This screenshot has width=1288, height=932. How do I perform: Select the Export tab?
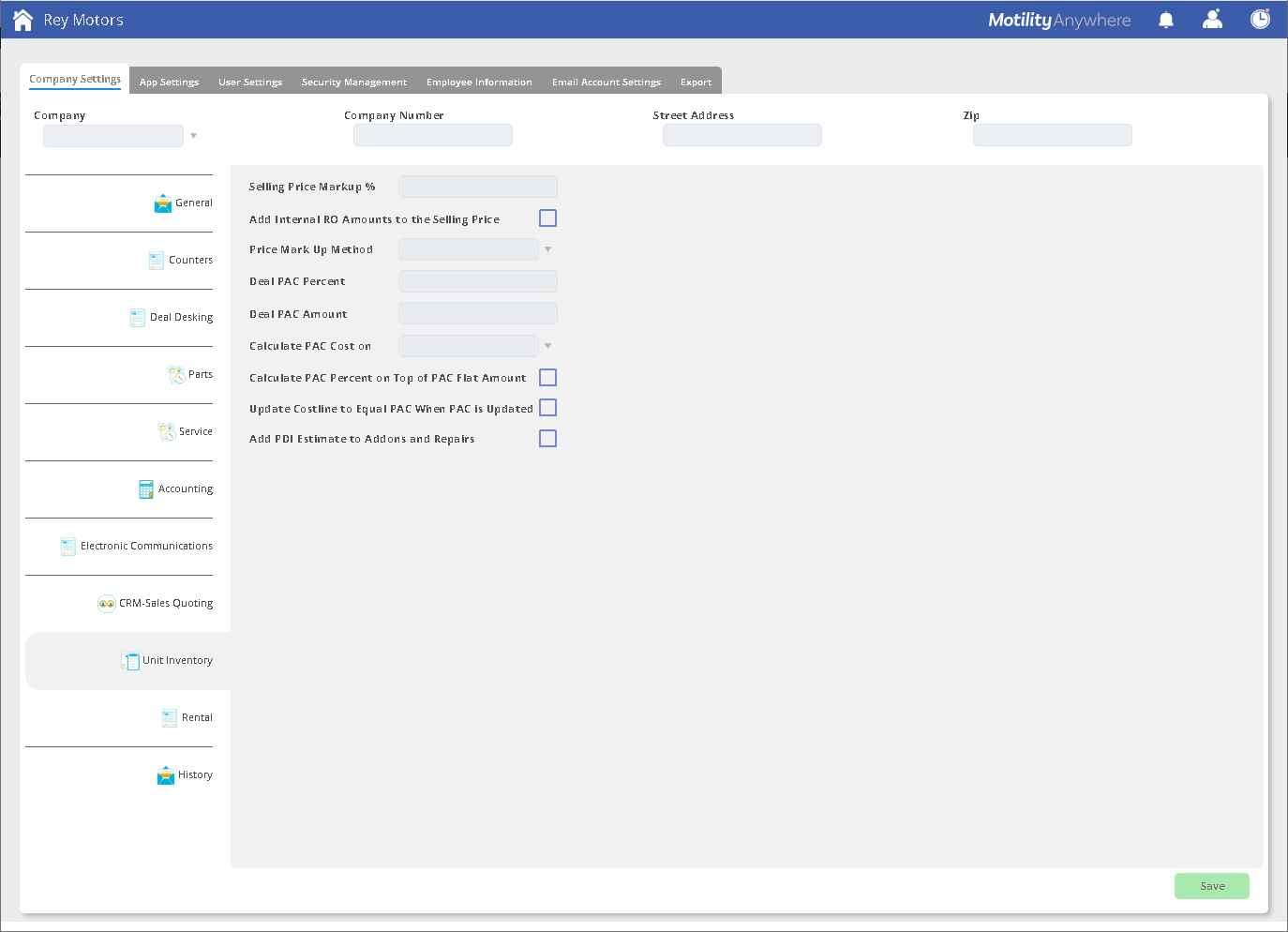coord(696,83)
